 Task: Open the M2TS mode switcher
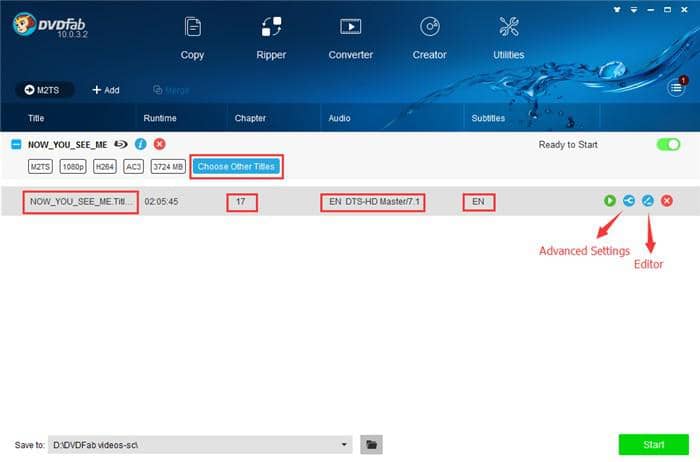pyautogui.click(x=44, y=90)
